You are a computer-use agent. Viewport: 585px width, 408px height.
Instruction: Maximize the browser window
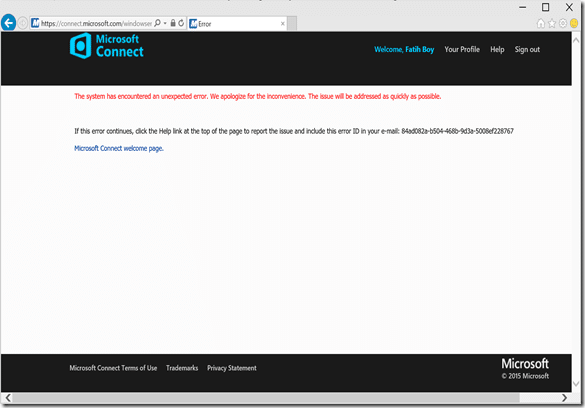[x=545, y=7]
